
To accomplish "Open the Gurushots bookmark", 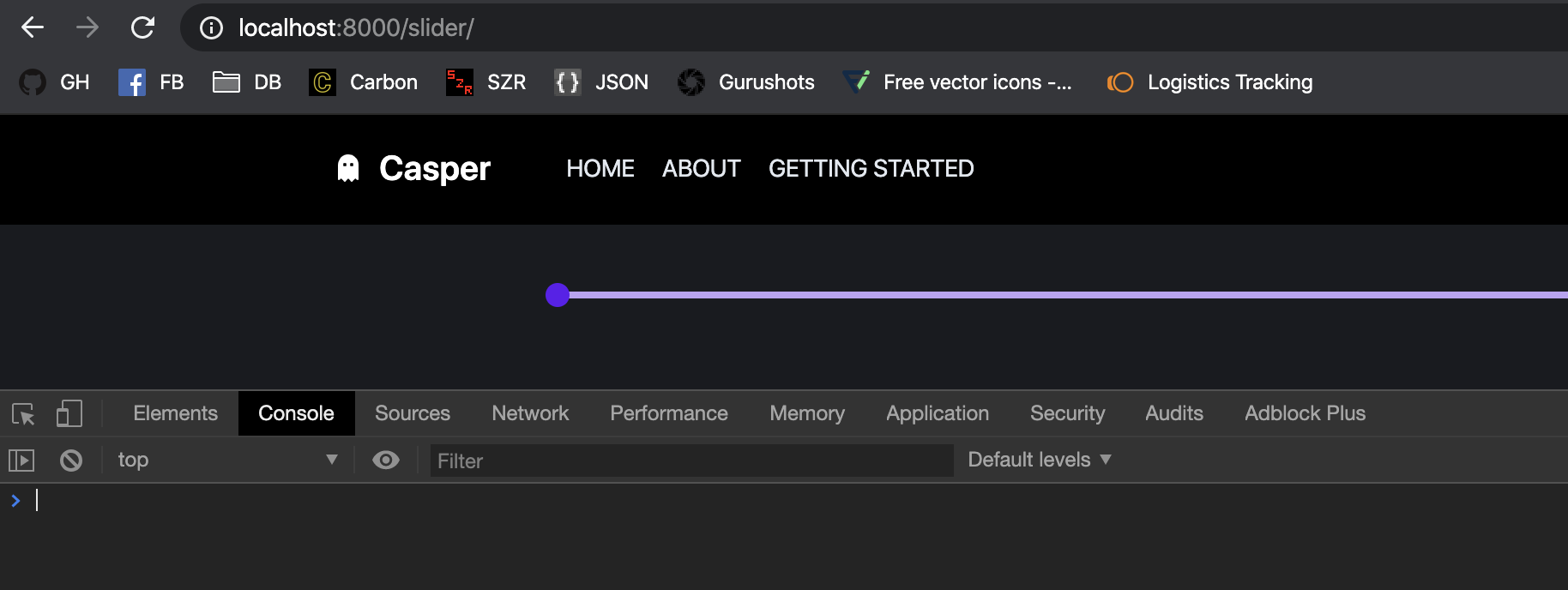I will coord(746,82).
